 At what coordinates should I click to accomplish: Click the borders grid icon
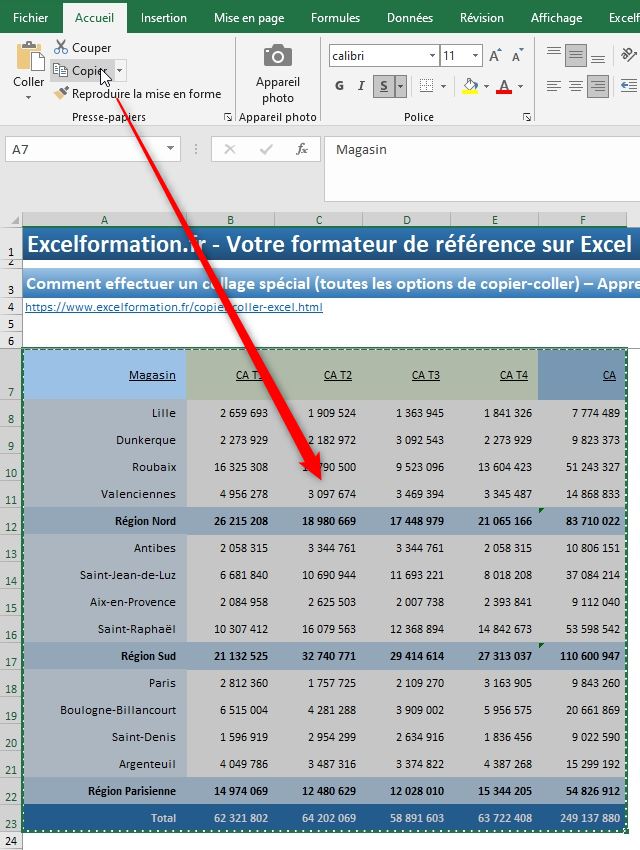[426, 86]
